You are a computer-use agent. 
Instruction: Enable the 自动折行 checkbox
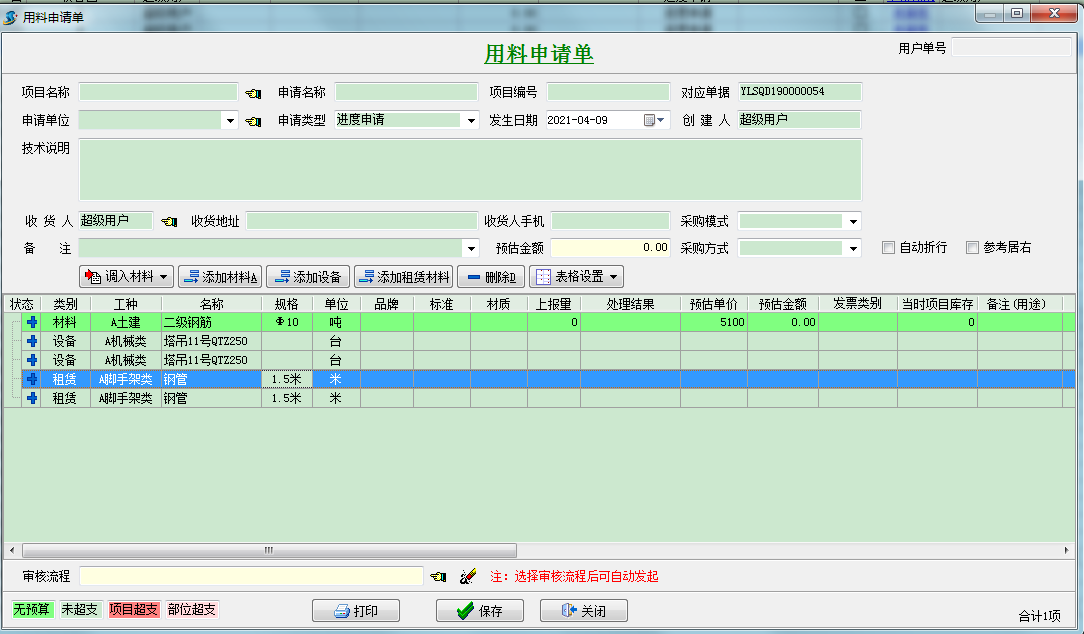point(888,248)
